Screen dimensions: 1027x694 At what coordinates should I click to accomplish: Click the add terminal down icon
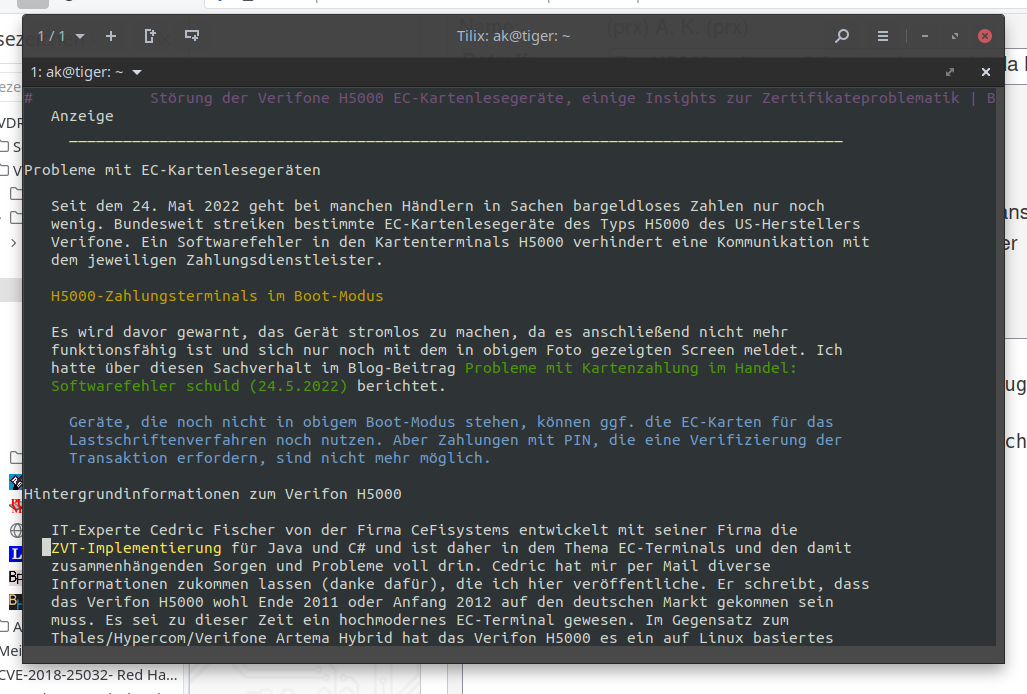click(x=192, y=36)
